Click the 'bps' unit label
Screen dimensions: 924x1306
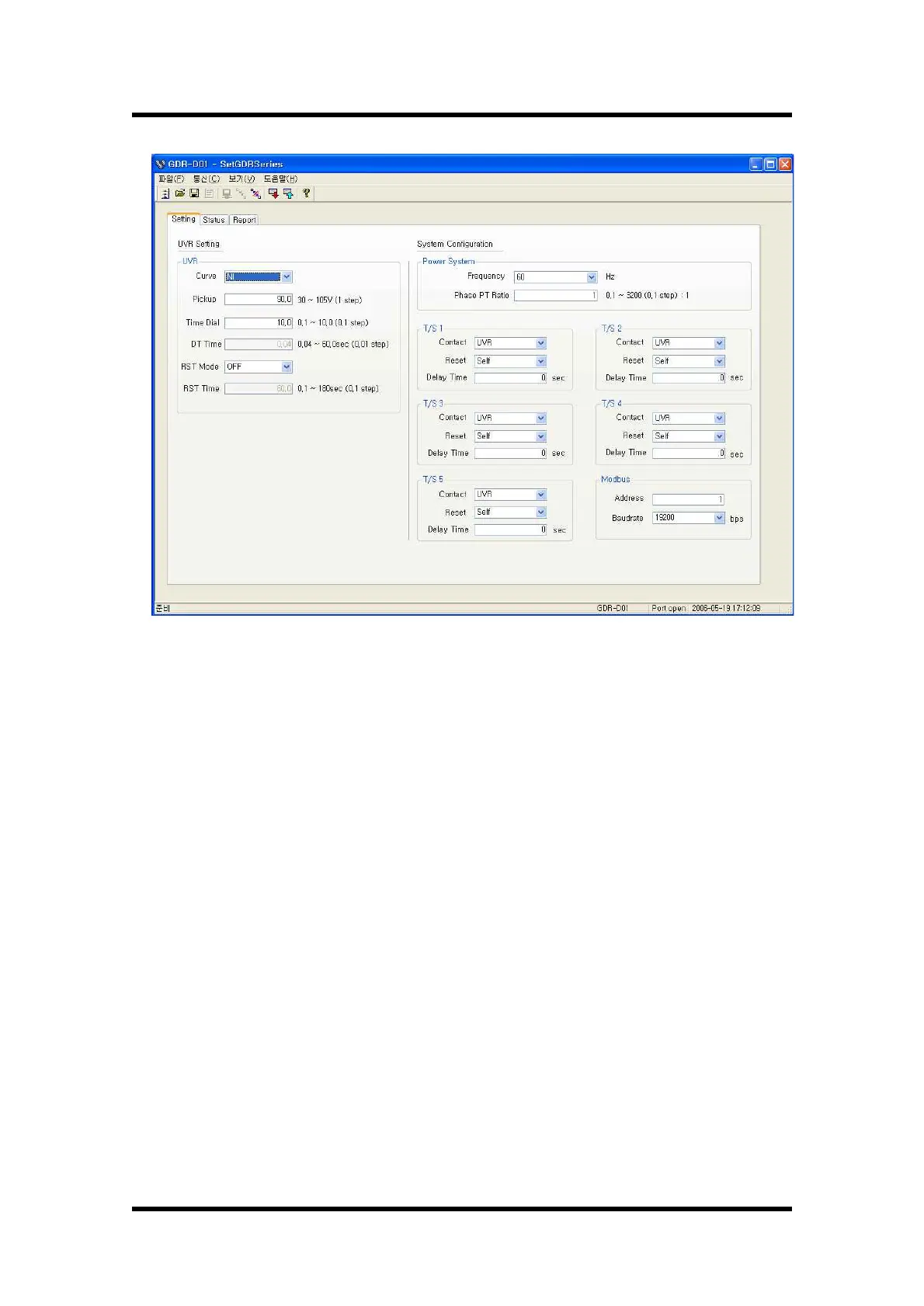click(737, 519)
